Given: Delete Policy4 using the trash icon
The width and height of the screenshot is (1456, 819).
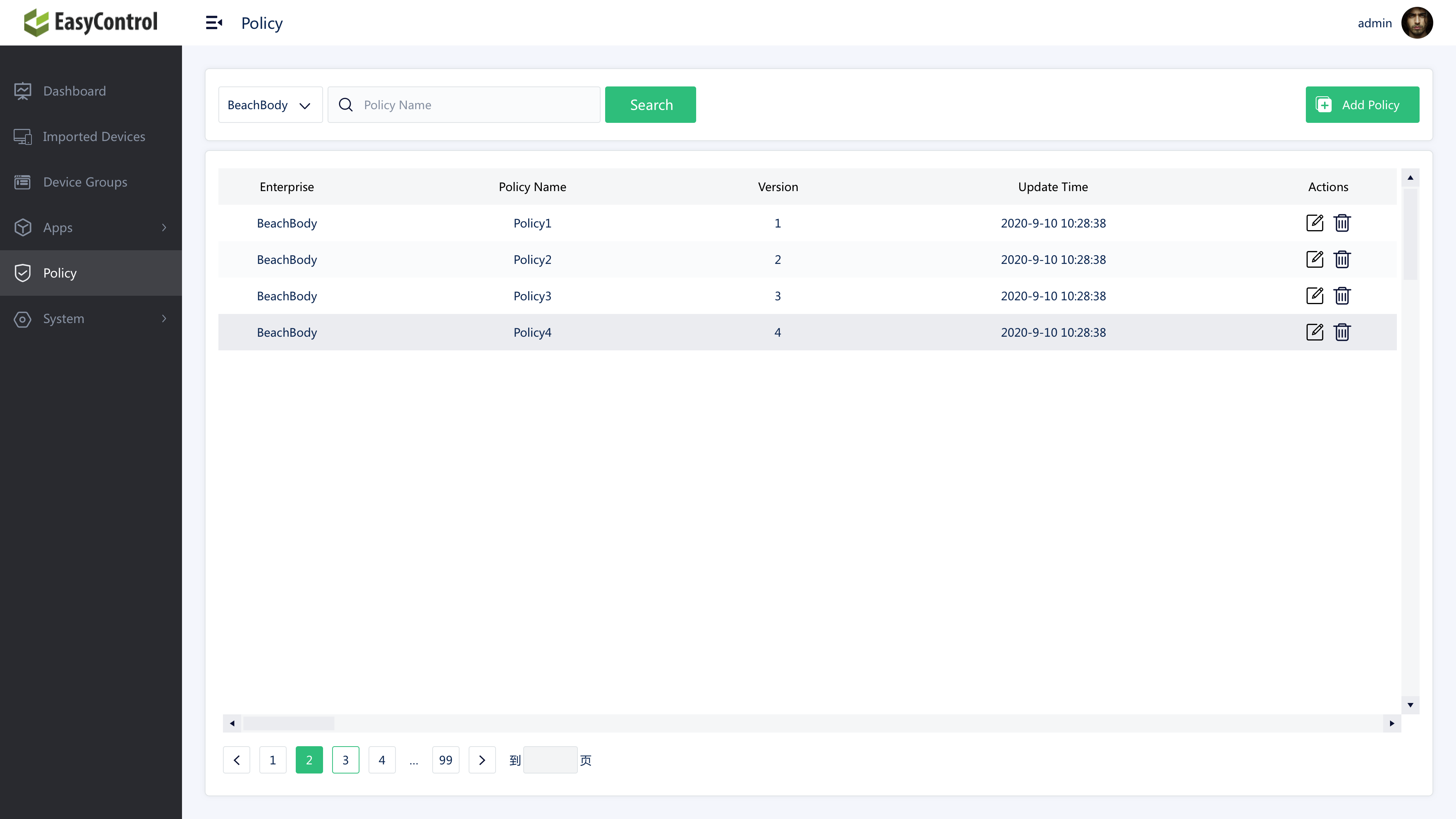Looking at the screenshot, I should point(1342,332).
